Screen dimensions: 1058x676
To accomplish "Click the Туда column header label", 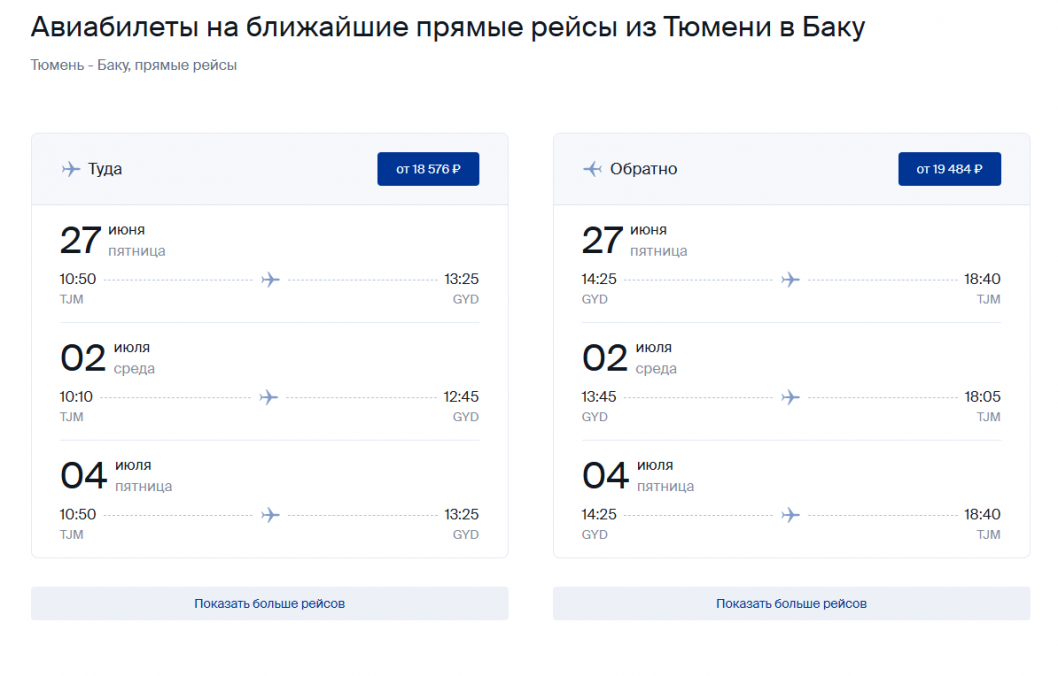I will (x=105, y=169).
